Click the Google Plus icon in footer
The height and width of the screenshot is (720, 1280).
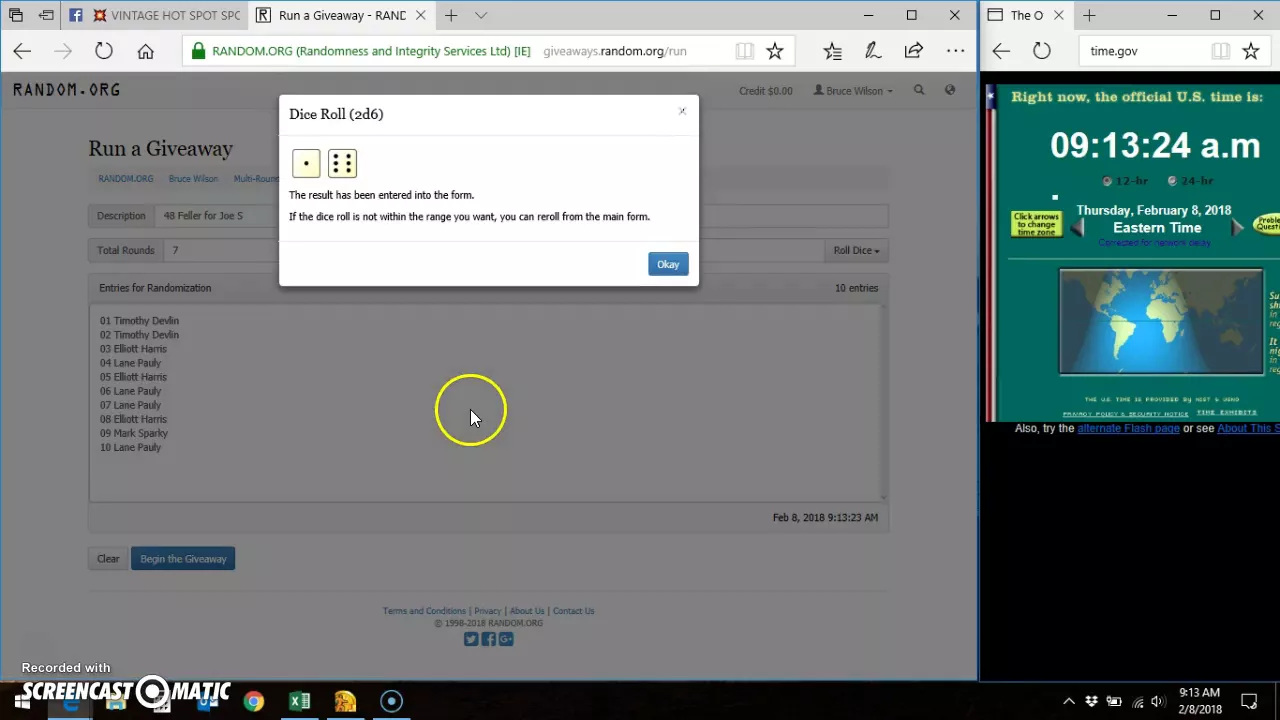pos(506,639)
